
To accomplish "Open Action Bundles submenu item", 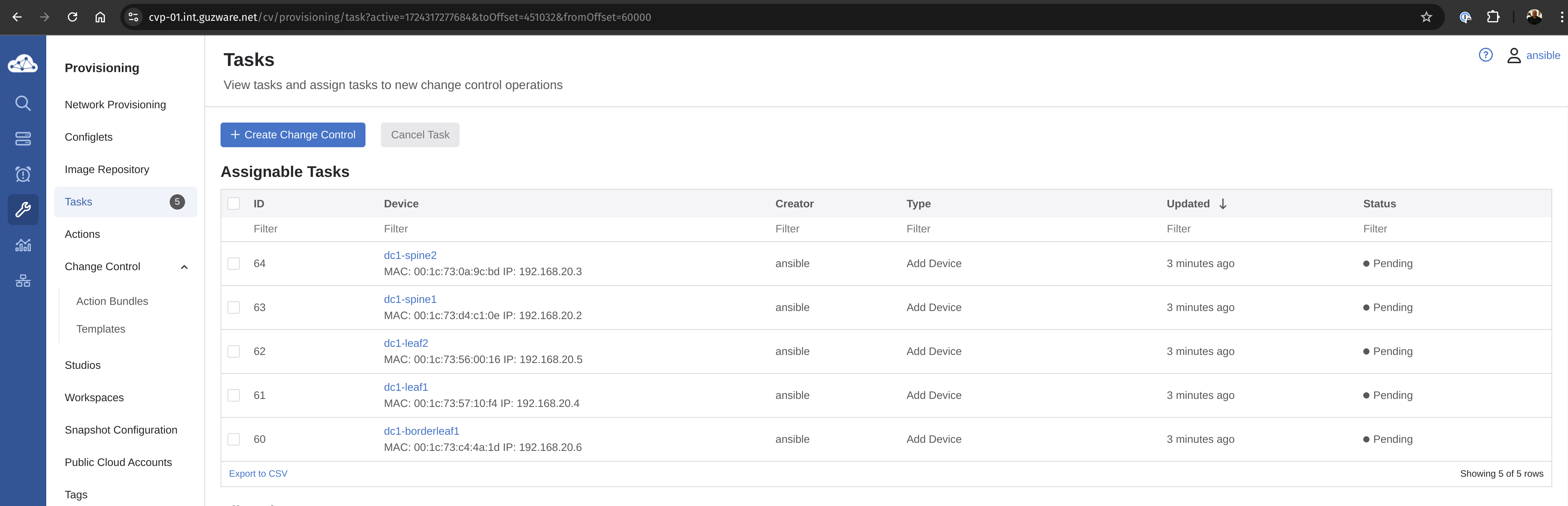I will point(112,301).
